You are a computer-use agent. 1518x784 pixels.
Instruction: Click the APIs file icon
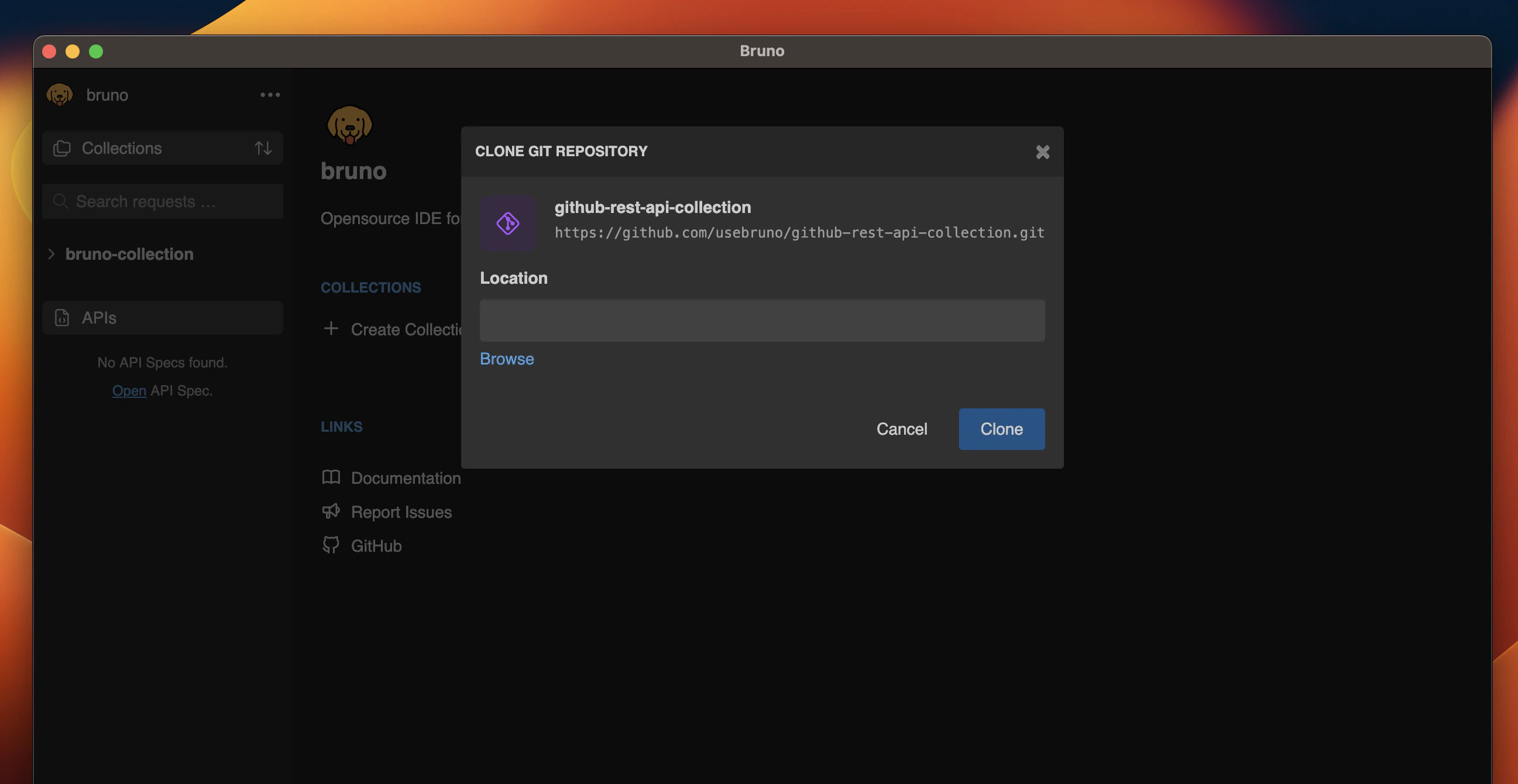point(62,318)
